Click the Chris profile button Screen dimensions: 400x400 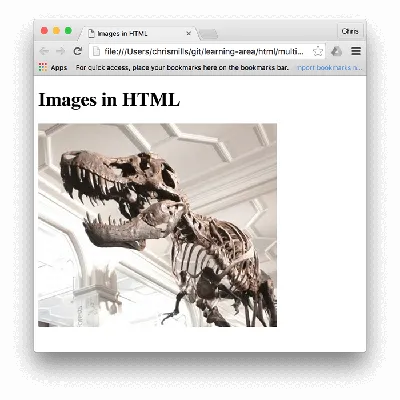pos(350,31)
